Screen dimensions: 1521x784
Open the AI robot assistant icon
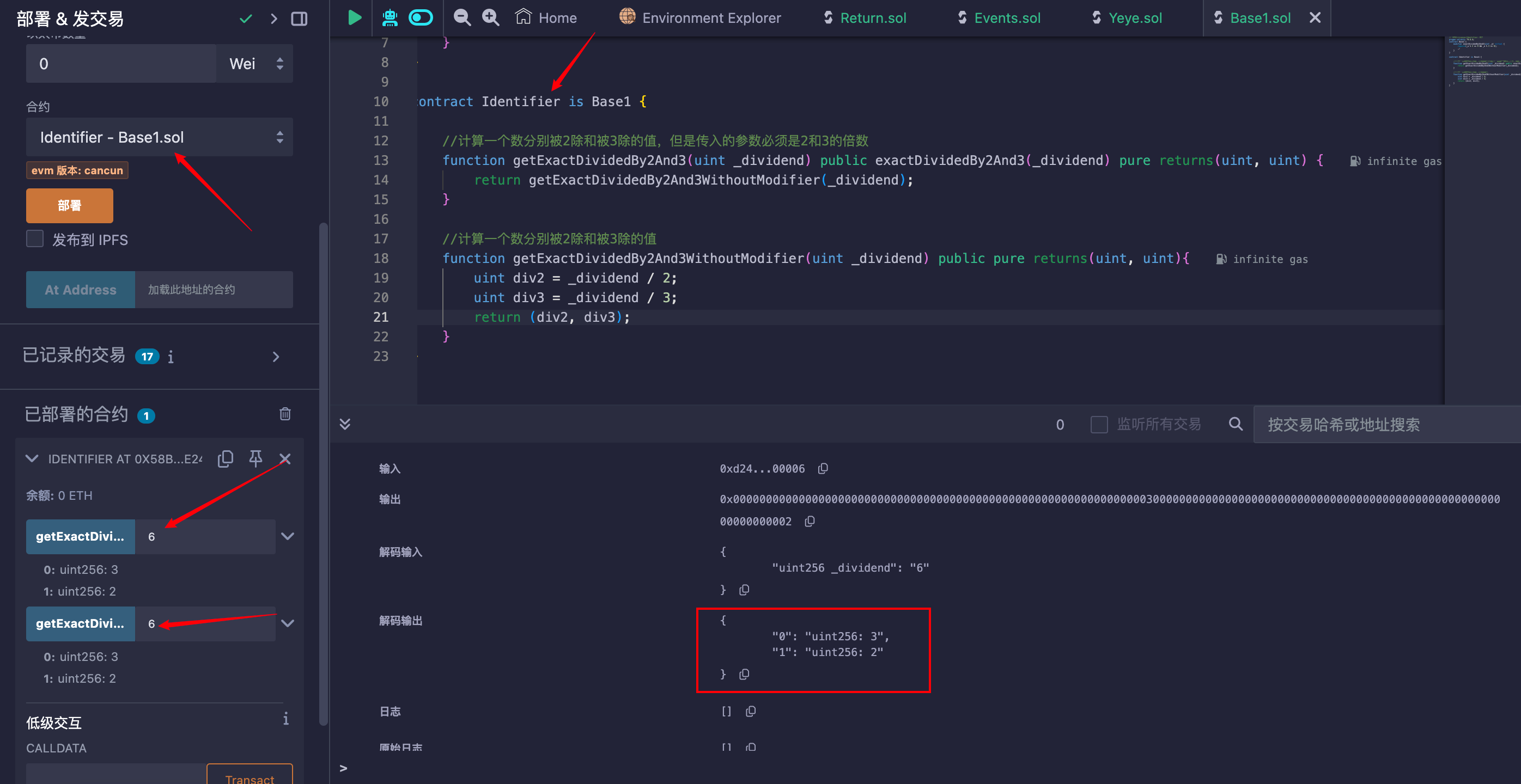390,18
